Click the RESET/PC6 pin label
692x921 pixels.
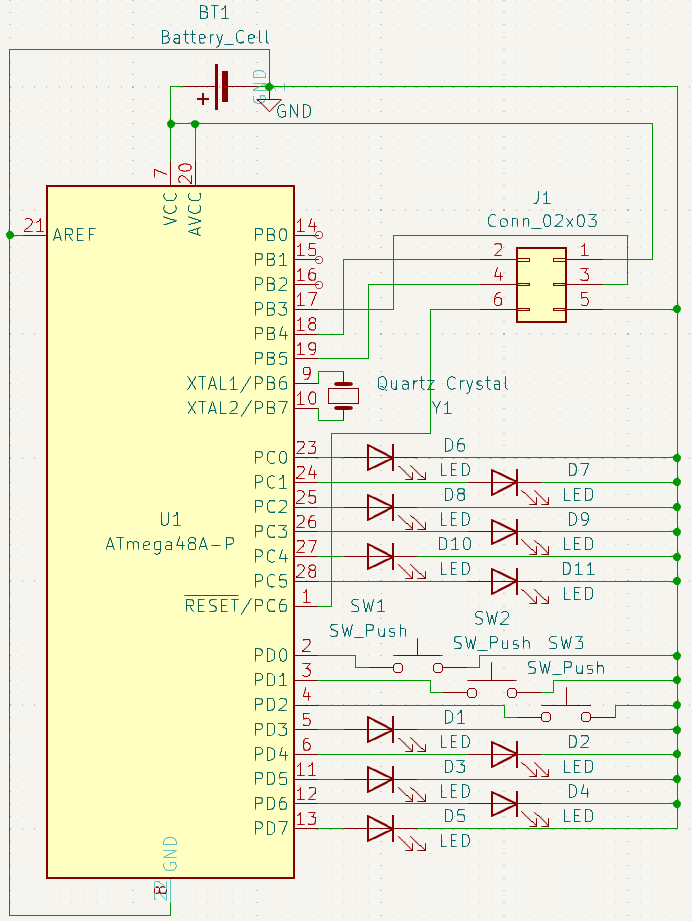click(236, 606)
